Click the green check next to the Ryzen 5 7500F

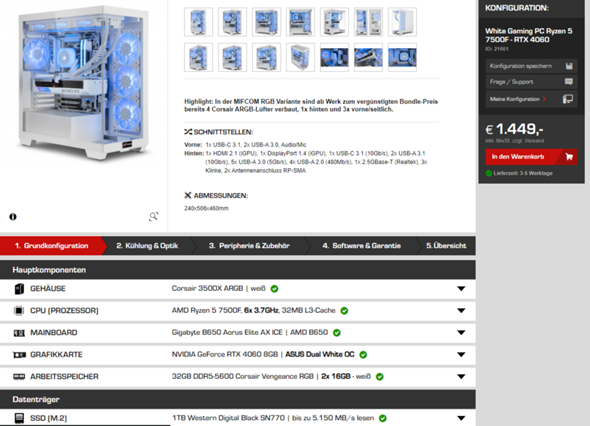coord(344,310)
